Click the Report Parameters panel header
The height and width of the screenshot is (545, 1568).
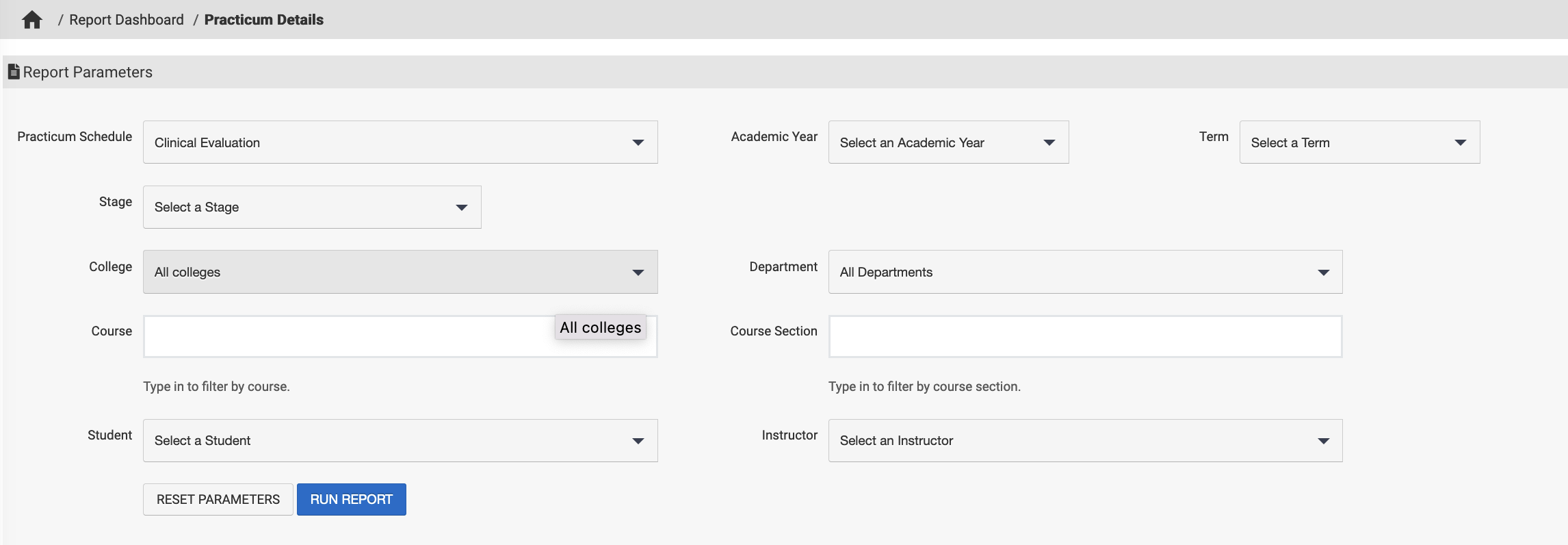tap(784, 72)
